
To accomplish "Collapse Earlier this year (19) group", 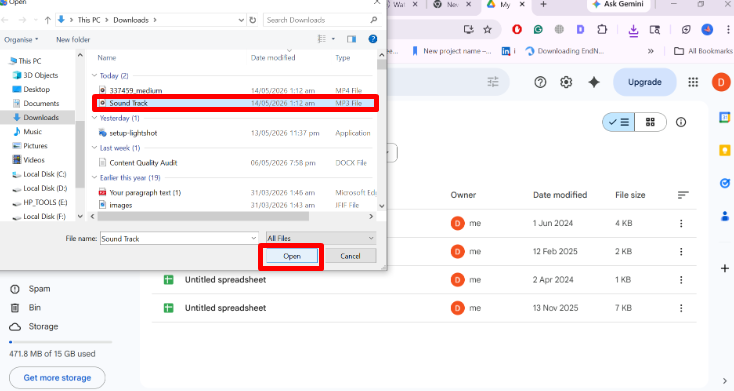I will [94, 178].
